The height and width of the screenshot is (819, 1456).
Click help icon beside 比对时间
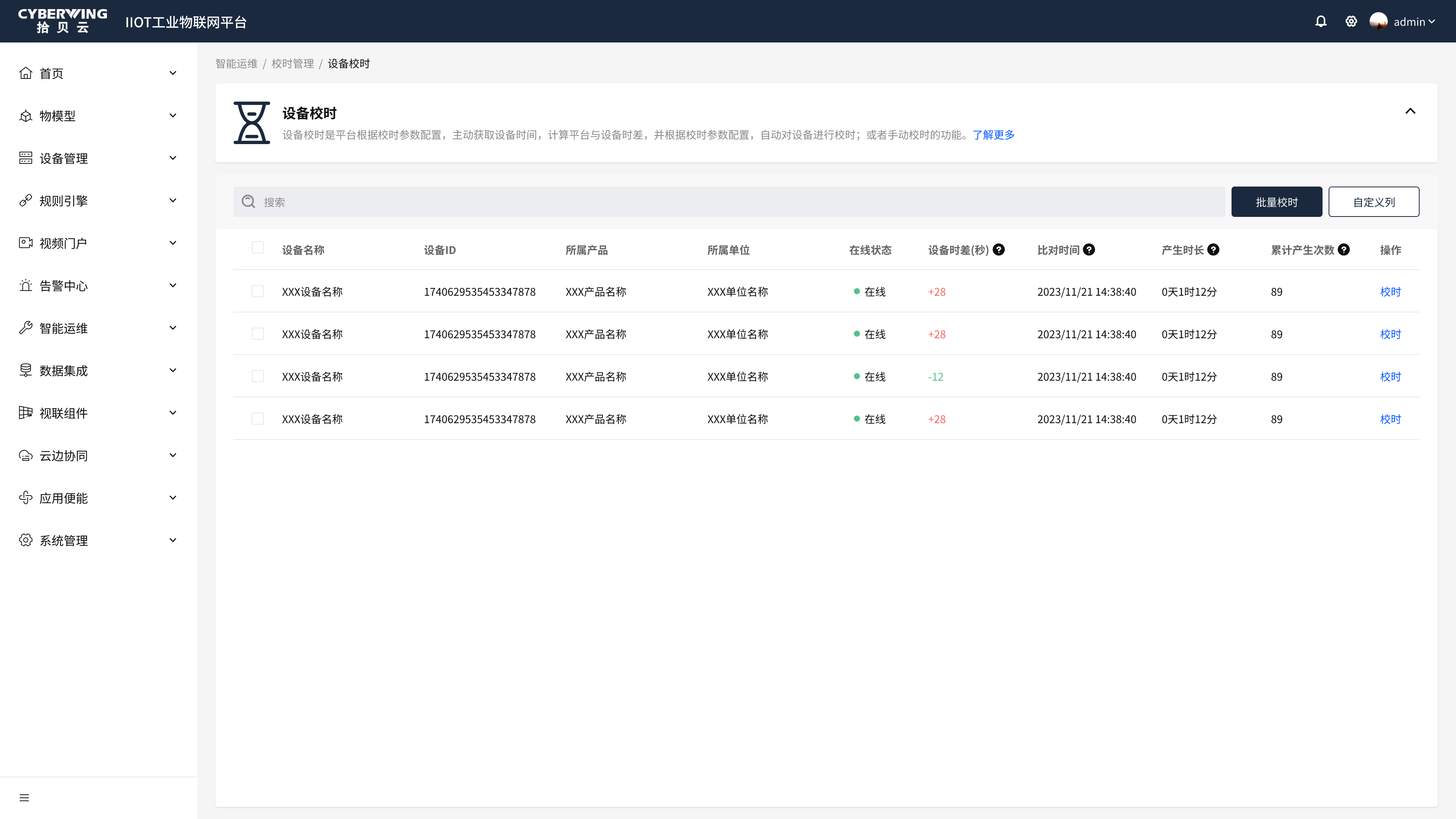click(x=1089, y=249)
